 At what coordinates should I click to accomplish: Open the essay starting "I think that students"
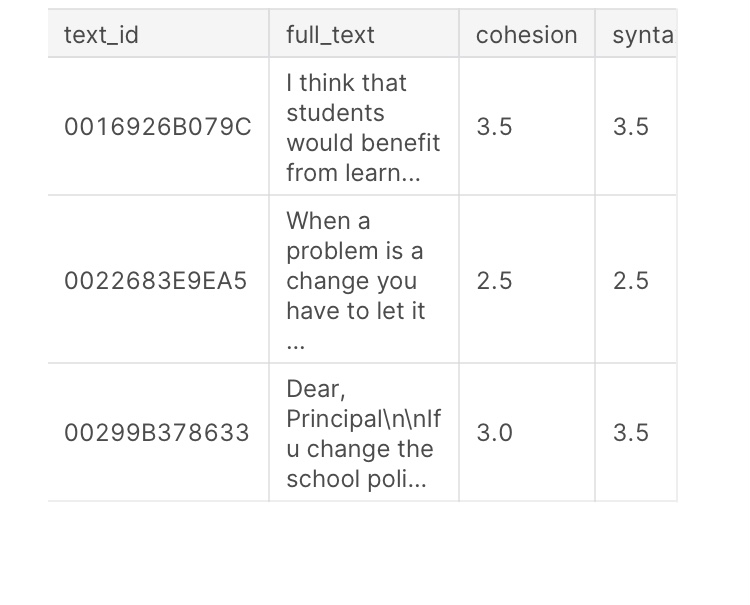(363, 127)
